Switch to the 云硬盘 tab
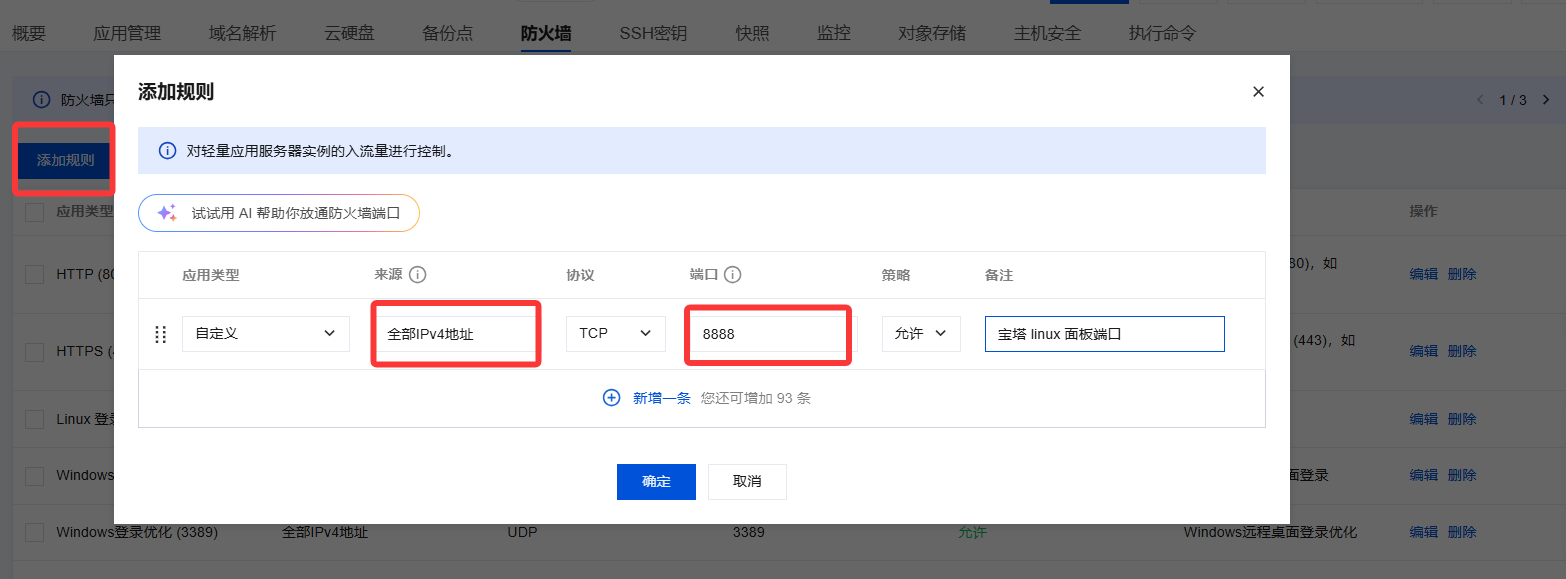This screenshot has width=1566, height=579. (x=349, y=33)
